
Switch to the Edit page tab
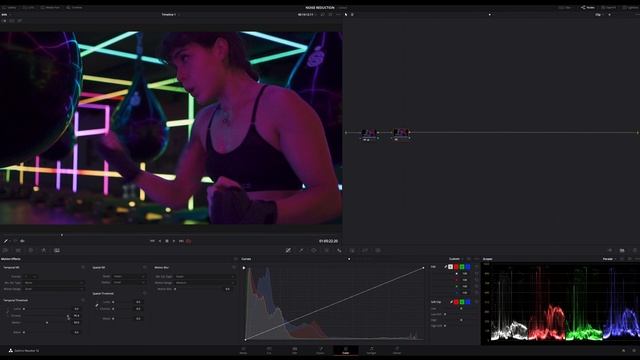(x=294, y=350)
